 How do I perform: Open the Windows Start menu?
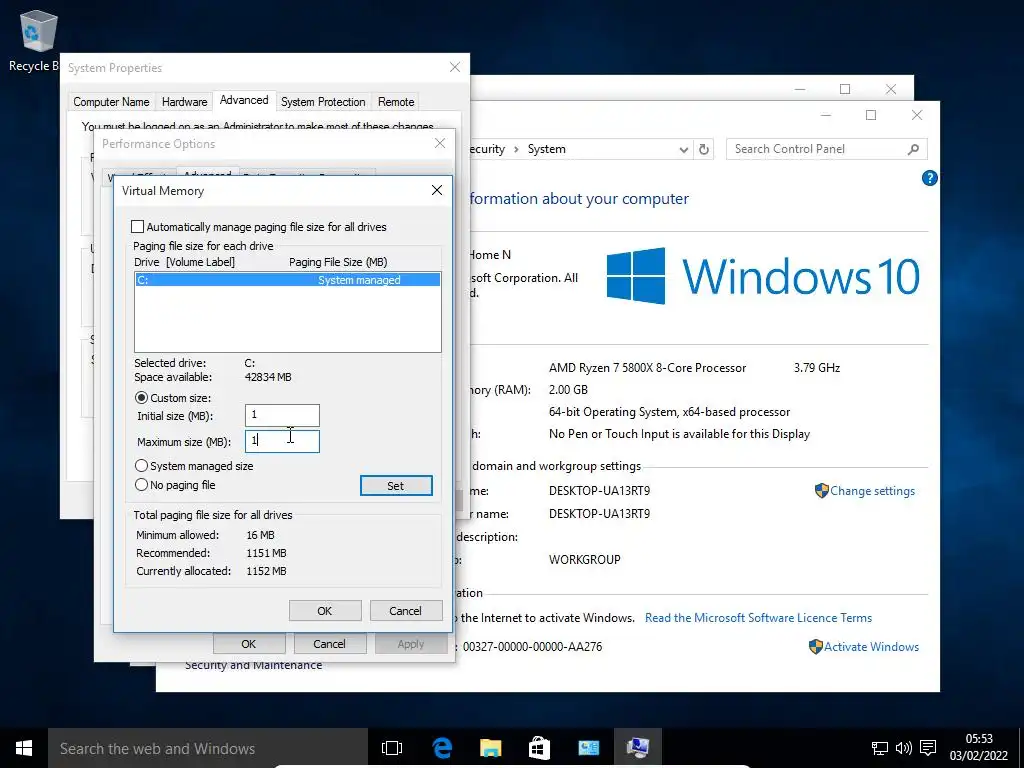click(24, 748)
